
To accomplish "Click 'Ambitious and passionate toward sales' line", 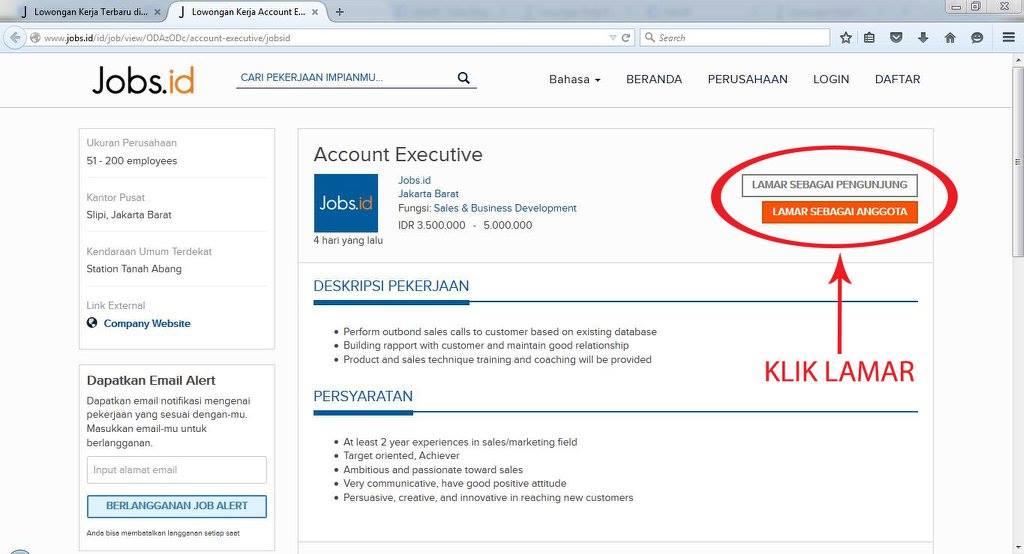I will pos(433,470).
